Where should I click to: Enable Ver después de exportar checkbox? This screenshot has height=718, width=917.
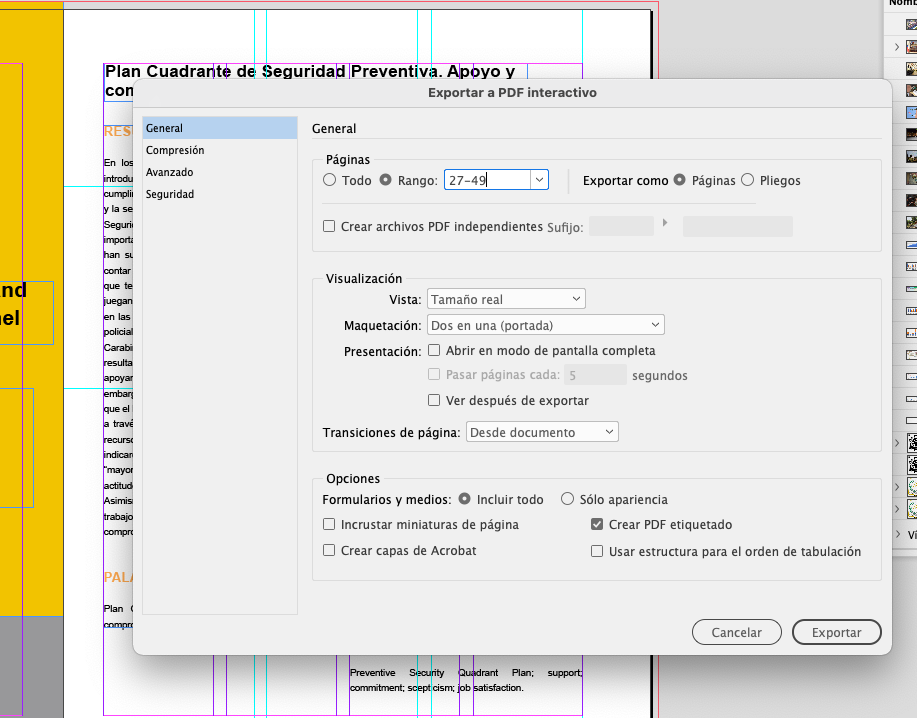[434, 400]
